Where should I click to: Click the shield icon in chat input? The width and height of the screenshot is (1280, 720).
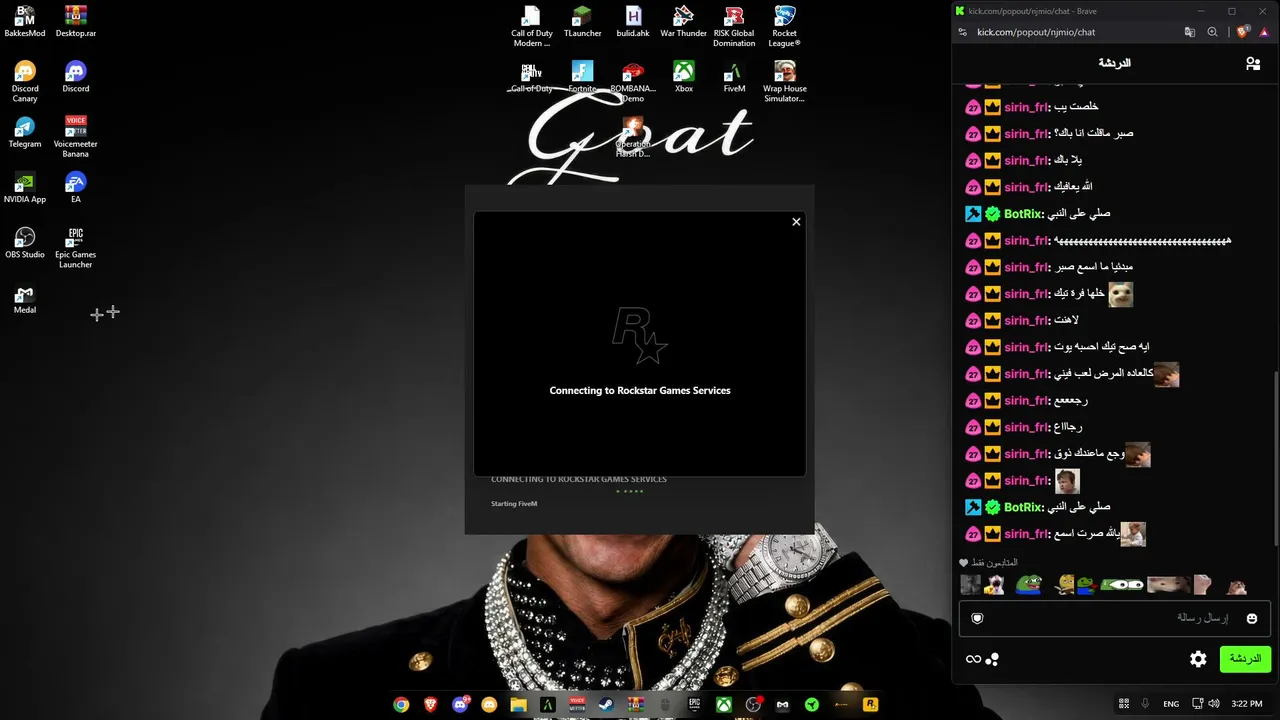pos(977,618)
